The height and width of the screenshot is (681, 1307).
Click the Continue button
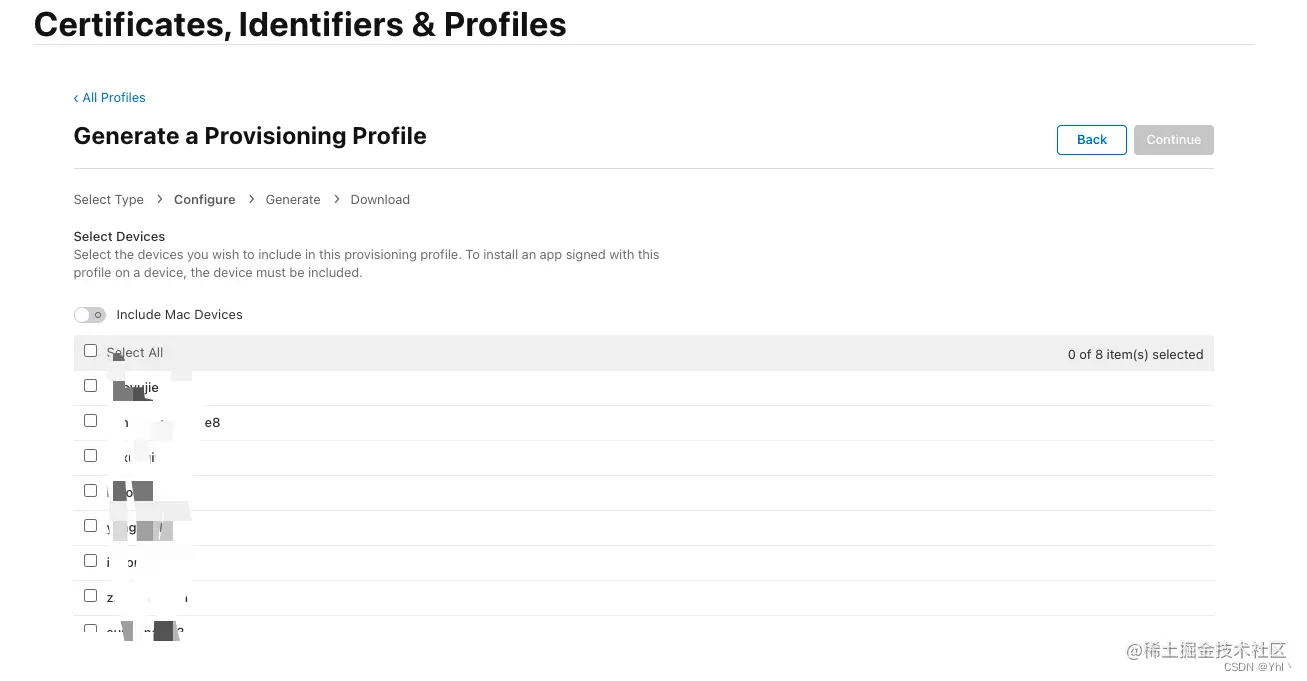pyautogui.click(x=1173, y=140)
